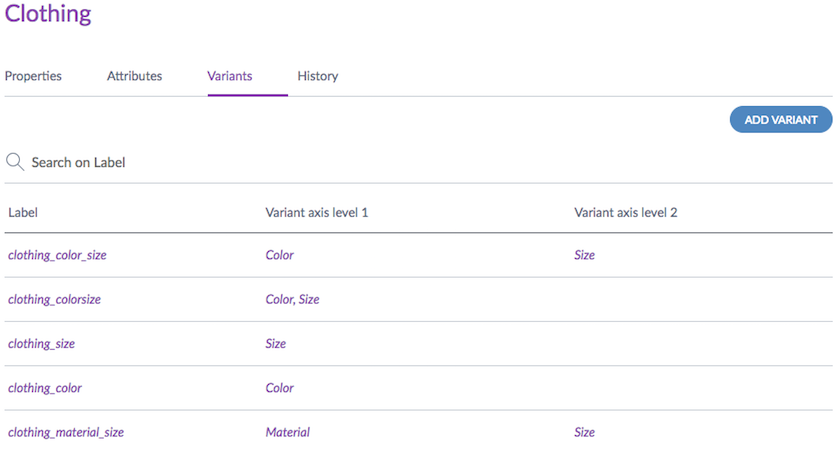Image resolution: width=840 pixels, height=453 pixels.
Task: Click the Label column header
Action: click(x=22, y=213)
